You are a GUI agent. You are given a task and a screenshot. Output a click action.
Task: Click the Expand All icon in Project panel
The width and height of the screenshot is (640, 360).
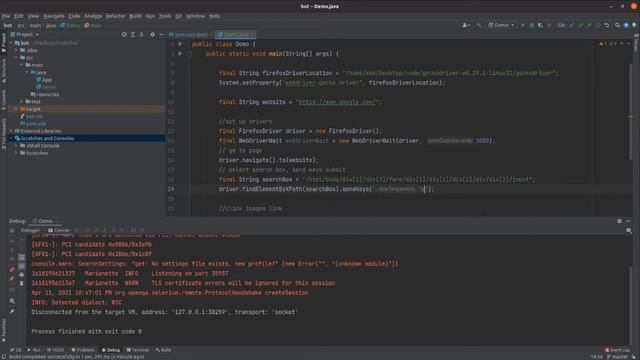(133, 35)
